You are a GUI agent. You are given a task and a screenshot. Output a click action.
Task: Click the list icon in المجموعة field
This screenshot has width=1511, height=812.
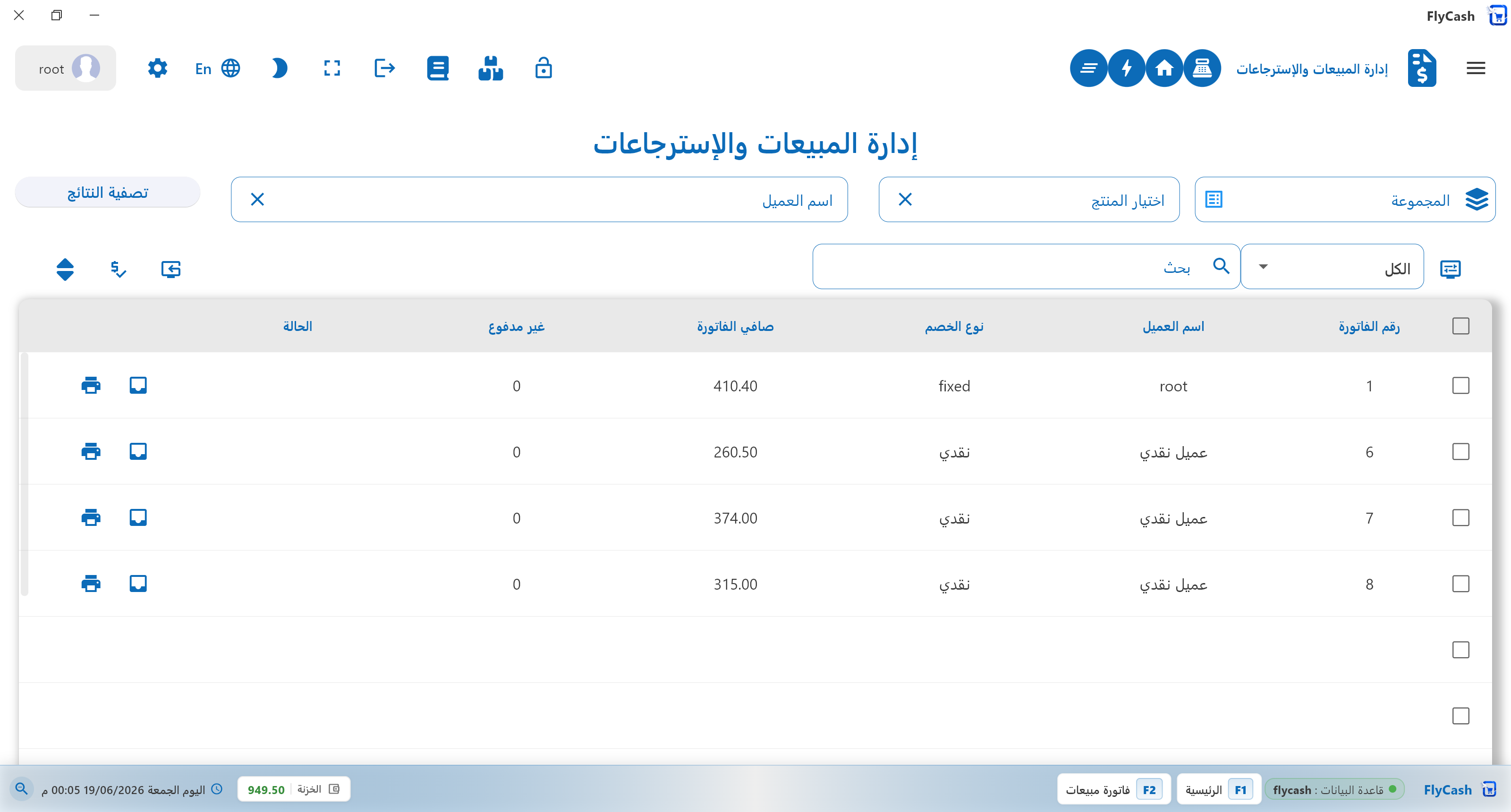coord(1214,200)
